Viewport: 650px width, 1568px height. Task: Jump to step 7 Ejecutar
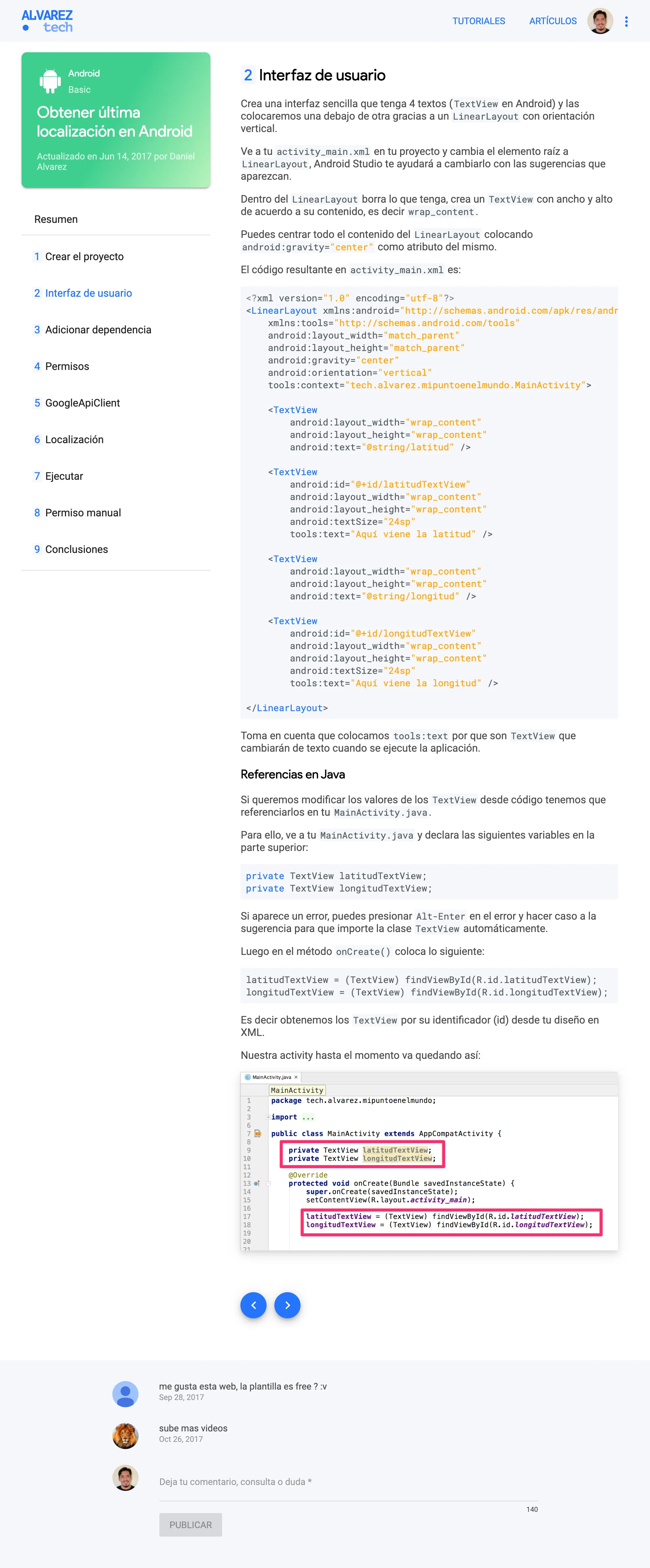click(116, 476)
